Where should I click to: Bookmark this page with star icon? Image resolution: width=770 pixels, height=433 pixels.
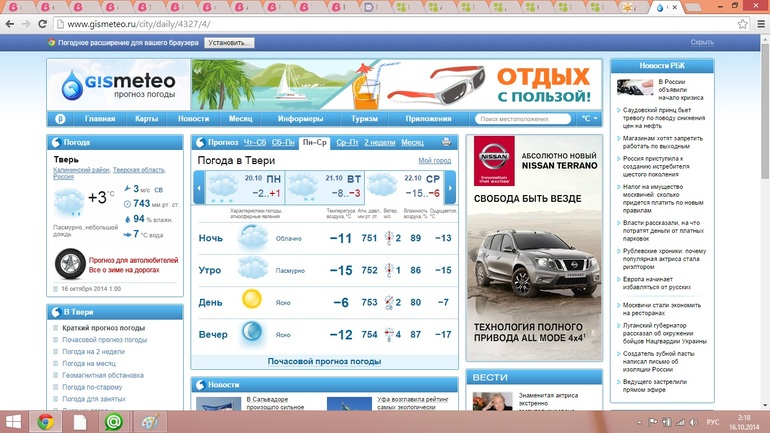coord(742,24)
